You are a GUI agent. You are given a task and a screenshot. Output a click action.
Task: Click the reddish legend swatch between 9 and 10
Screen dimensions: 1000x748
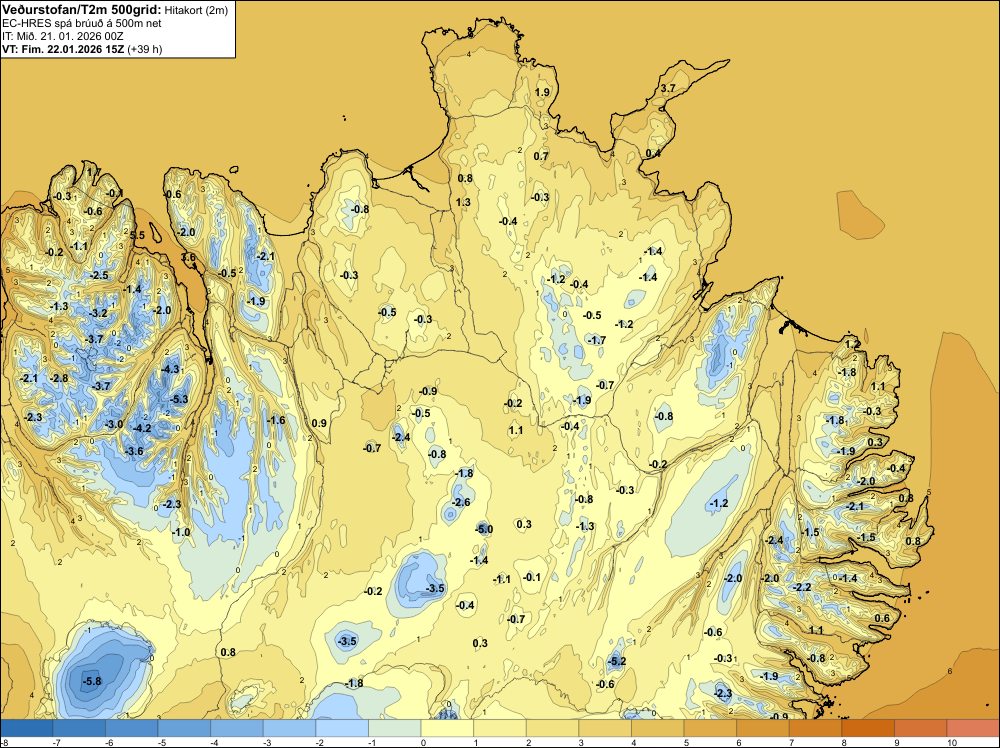click(920, 728)
